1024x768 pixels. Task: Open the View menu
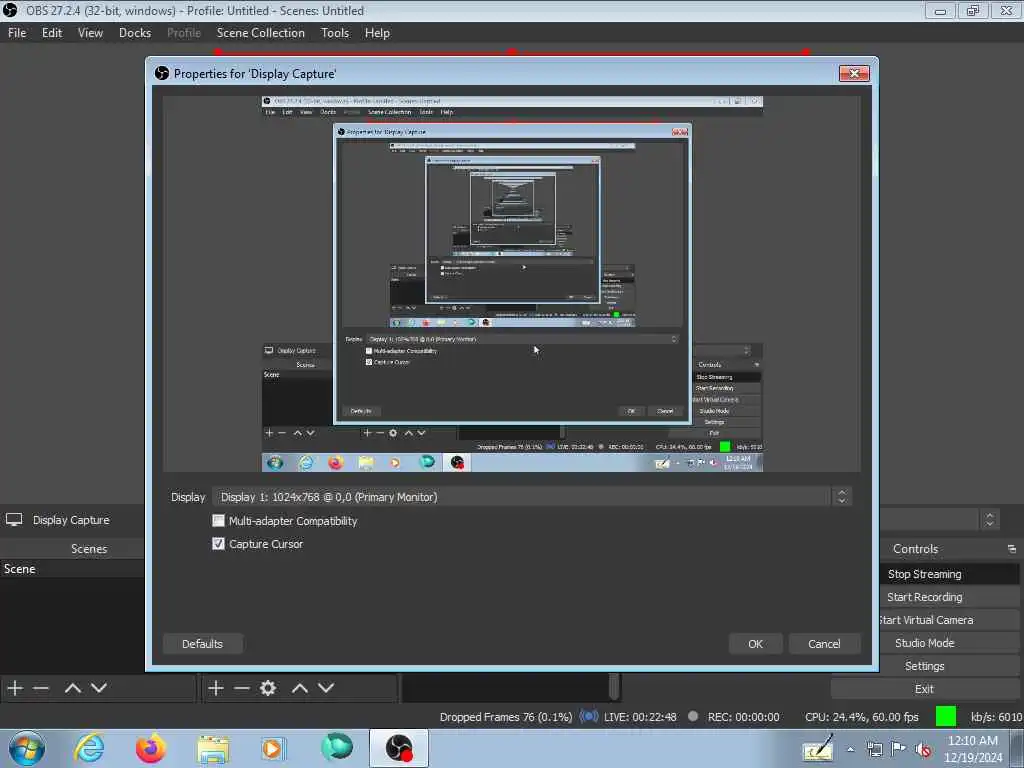90,33
